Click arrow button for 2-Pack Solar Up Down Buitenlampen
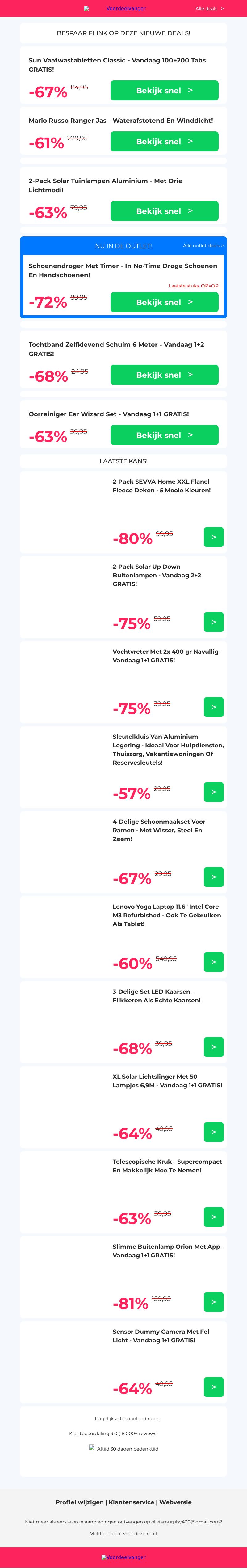Viewport: 247px width, 1568px height. 214,622
